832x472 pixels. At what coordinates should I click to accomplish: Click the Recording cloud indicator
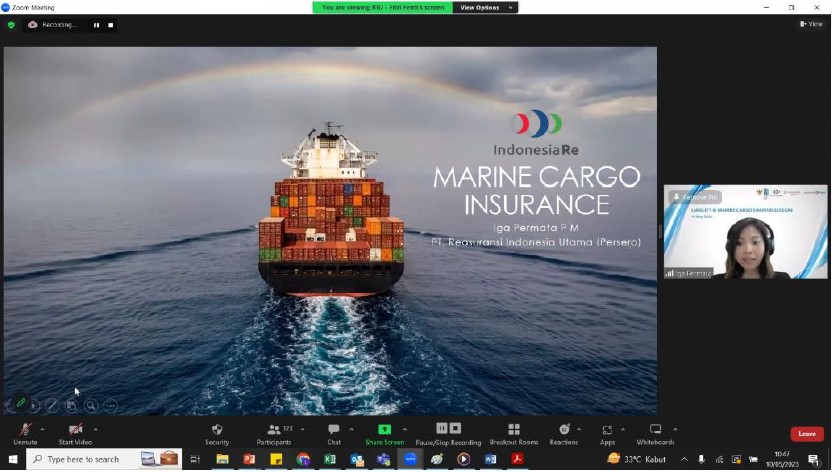tap(52, 25)
